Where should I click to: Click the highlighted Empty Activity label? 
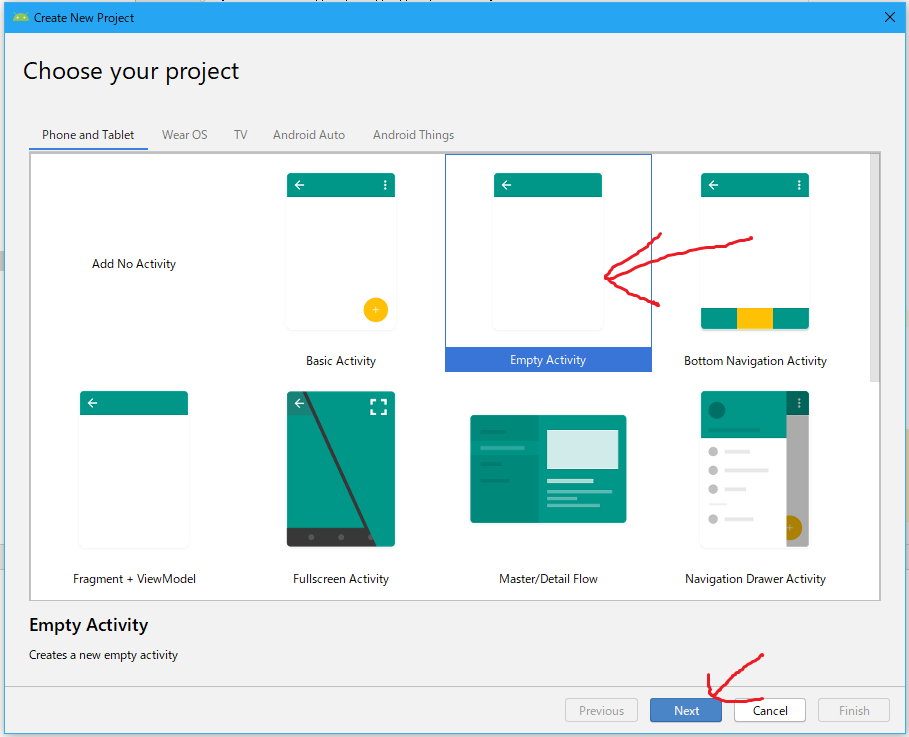[x=548, y=360]
